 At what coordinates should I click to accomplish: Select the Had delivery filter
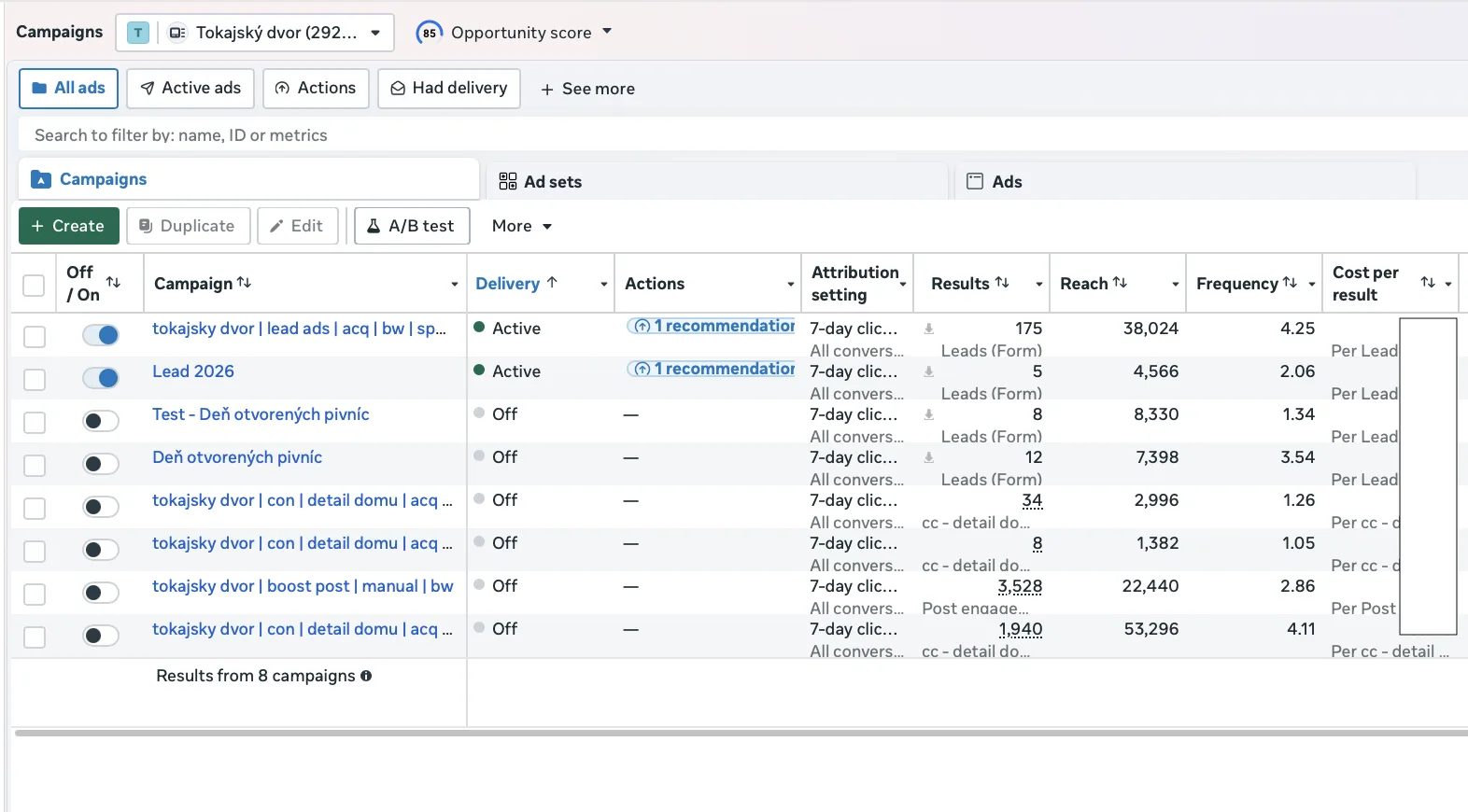pyautogui.click(x=449, y=89)
